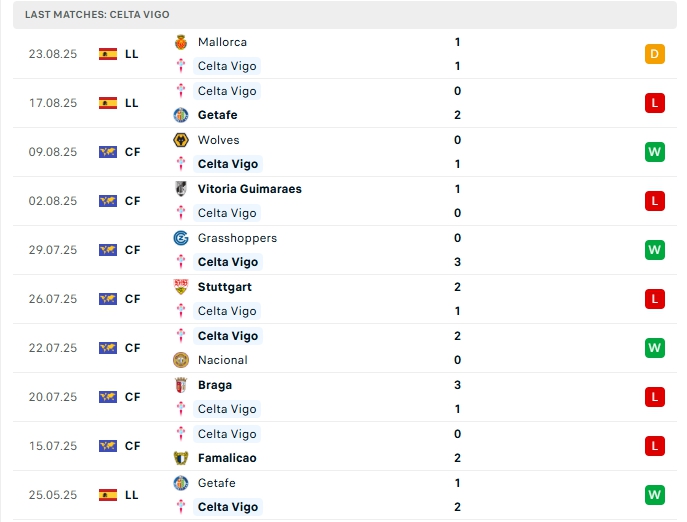Open the Stuttgart team link
The width and height of the screenshot is (687, 522).
(224, 287)
